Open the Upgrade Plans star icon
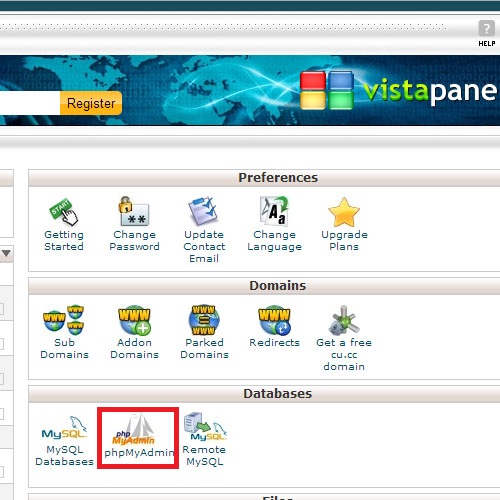 pyautogui.click(x=344, y=212)
